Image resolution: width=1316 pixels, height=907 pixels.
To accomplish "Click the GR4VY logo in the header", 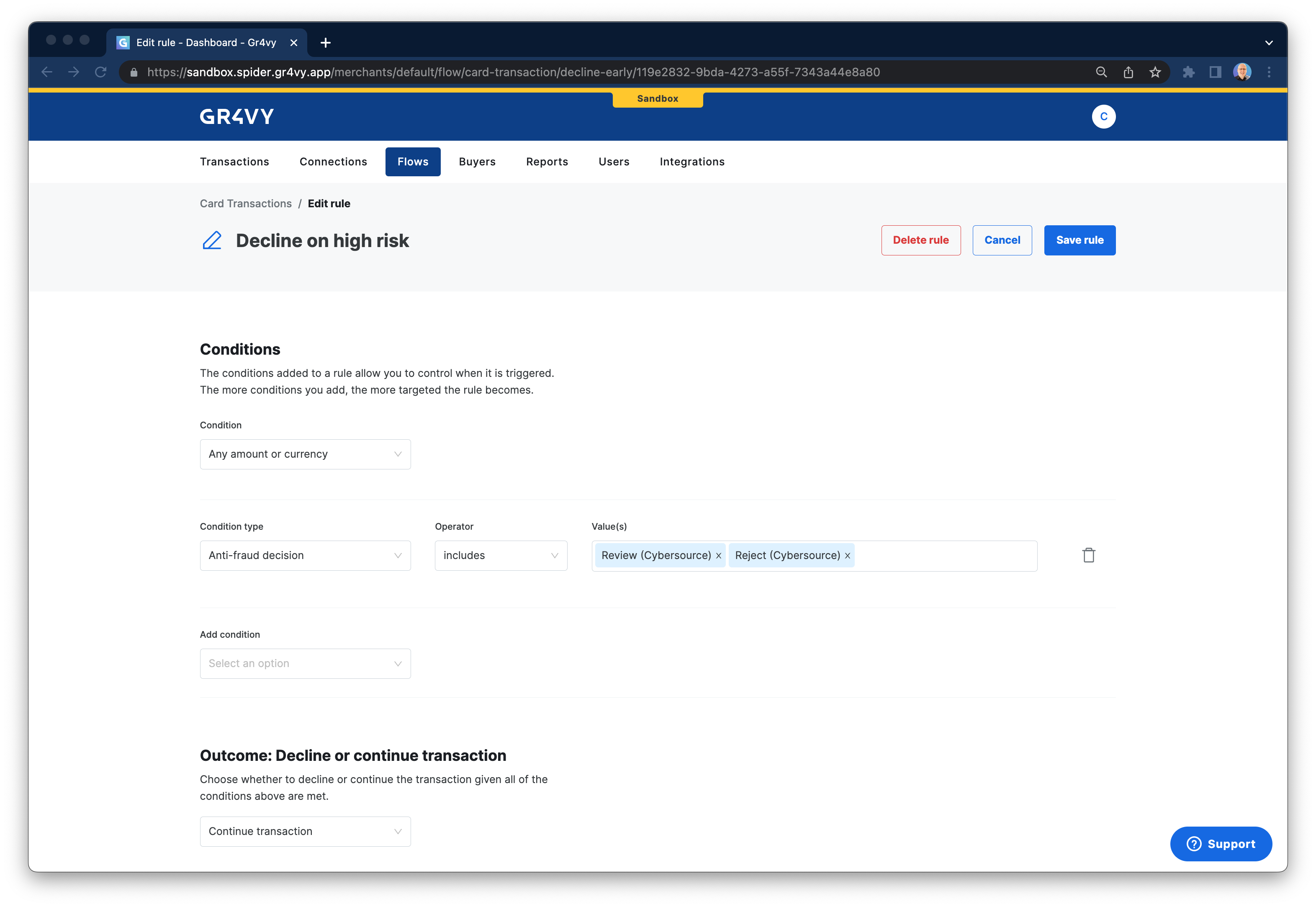I will pyautogui.click(x=237, y=116).
